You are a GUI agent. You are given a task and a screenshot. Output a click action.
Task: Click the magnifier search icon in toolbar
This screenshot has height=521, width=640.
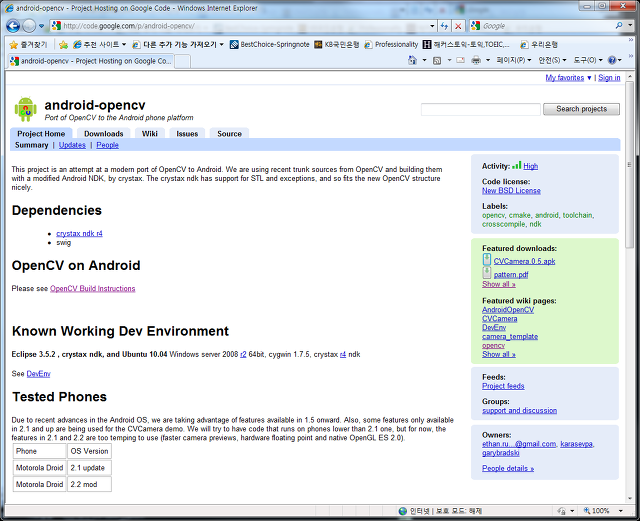pyautogui.click(x=619, y=26)
